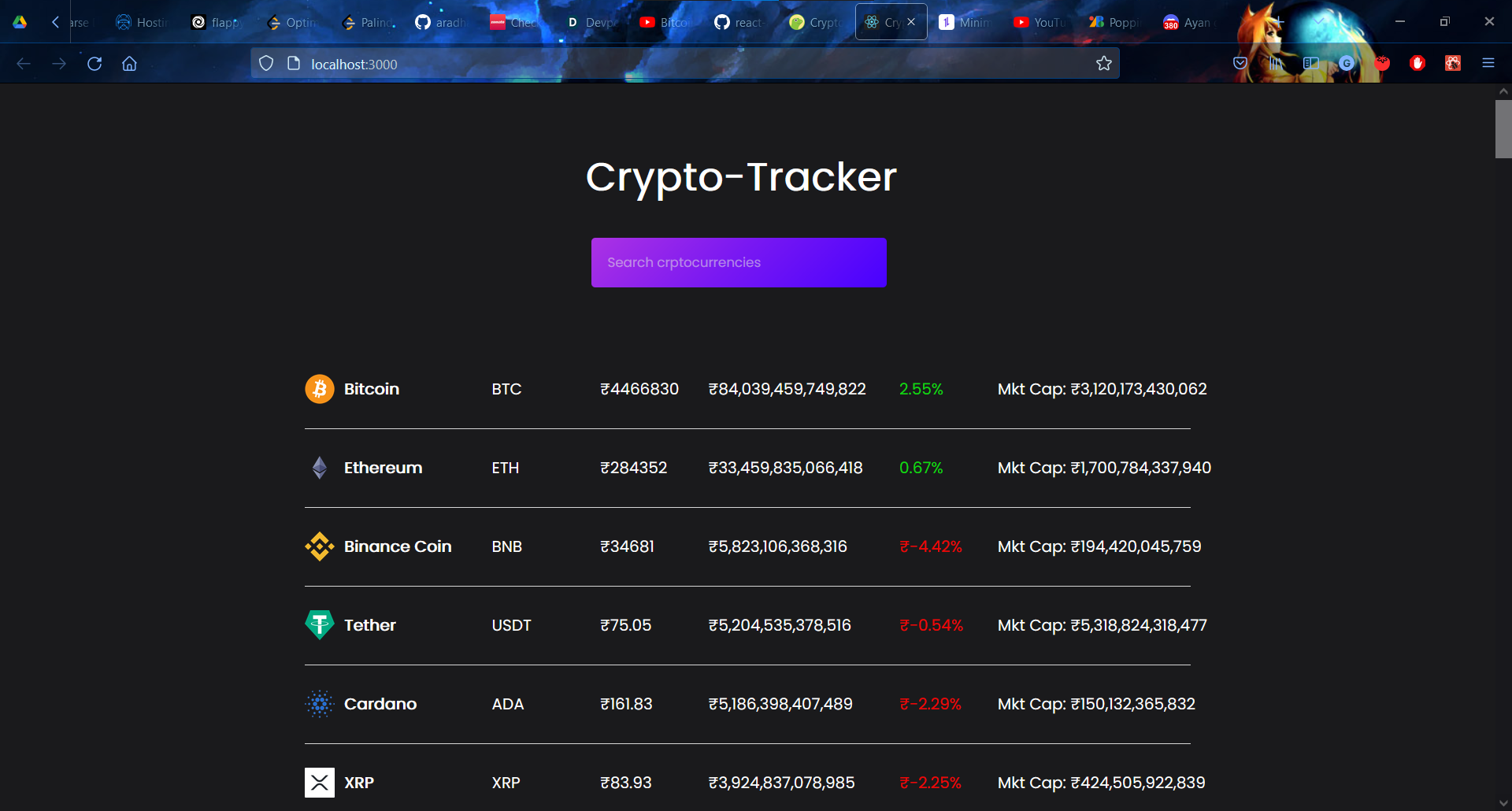This screenshot has height=811, width=1512.
Task: Click Bitcoin 2.55% price change
Action: click(x=921, y=389)
